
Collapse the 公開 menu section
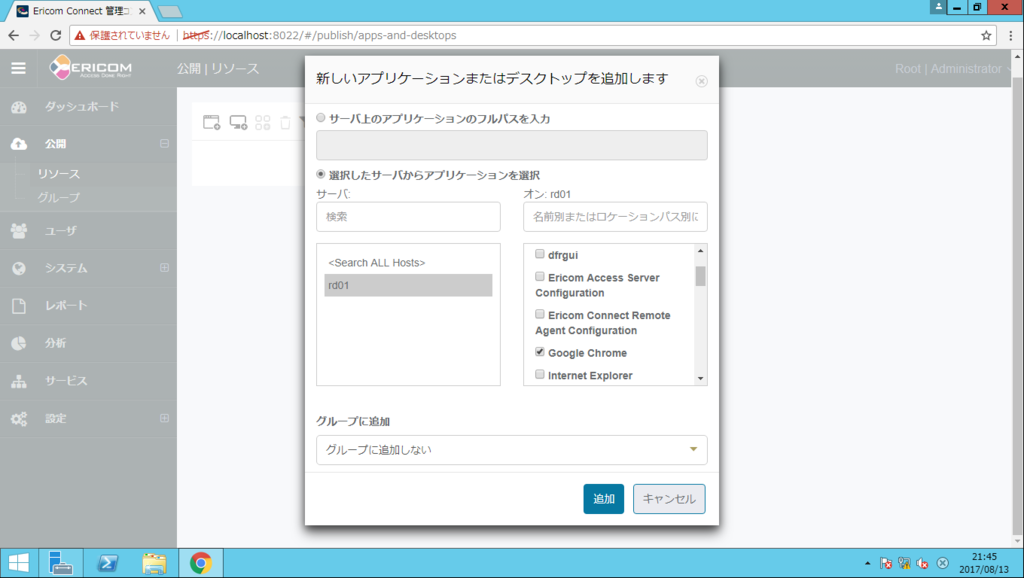click(165, 143)
